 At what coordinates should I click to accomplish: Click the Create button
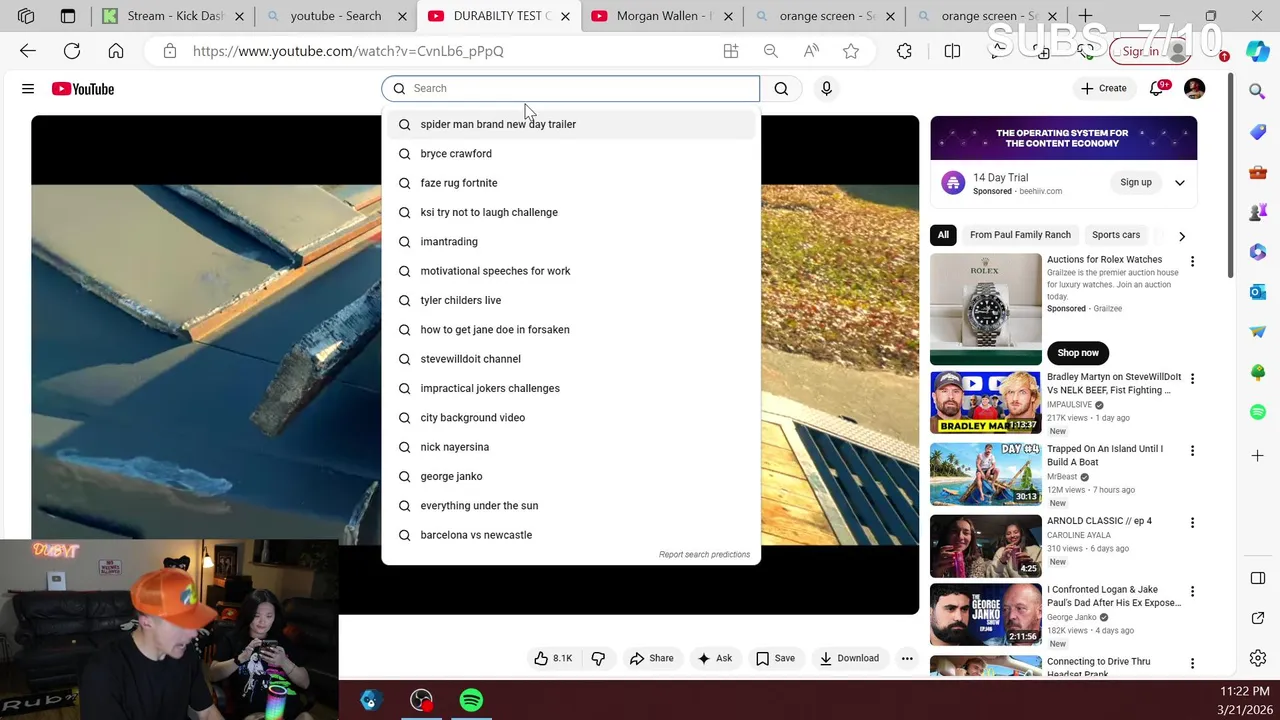pyautogui.click(x=1103, y=88)
